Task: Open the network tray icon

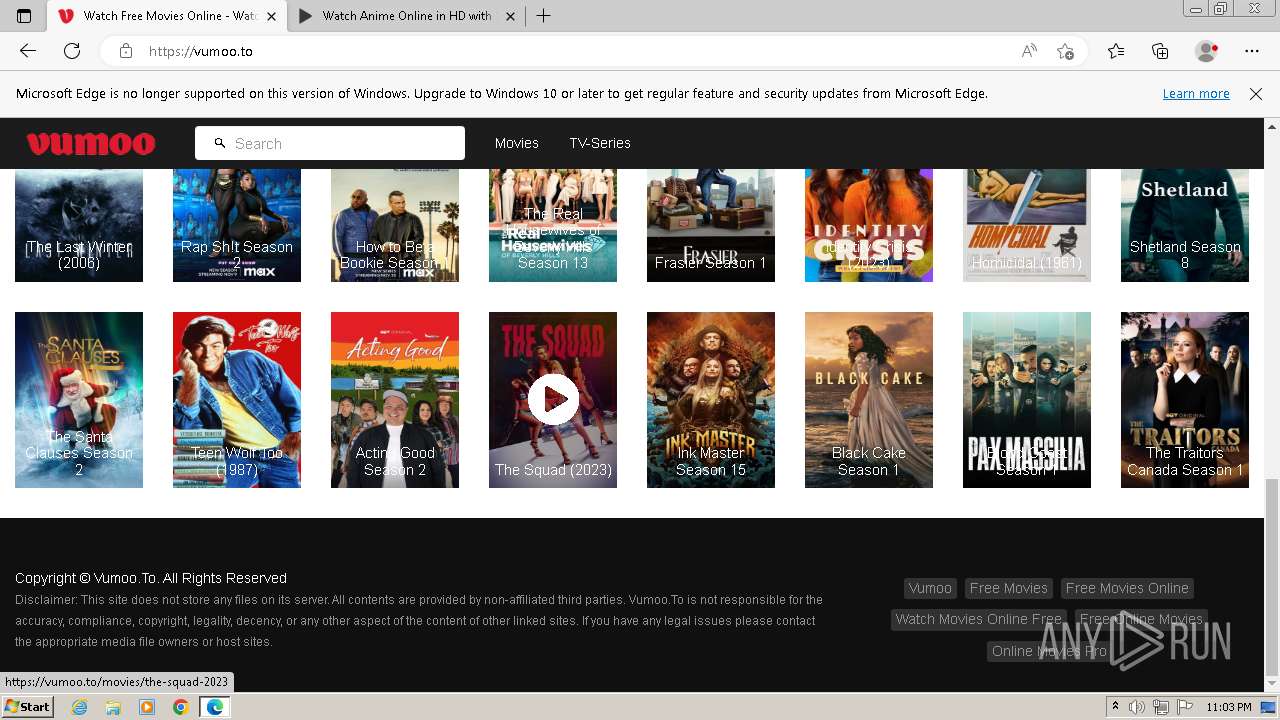Action: pos(1161,707)
